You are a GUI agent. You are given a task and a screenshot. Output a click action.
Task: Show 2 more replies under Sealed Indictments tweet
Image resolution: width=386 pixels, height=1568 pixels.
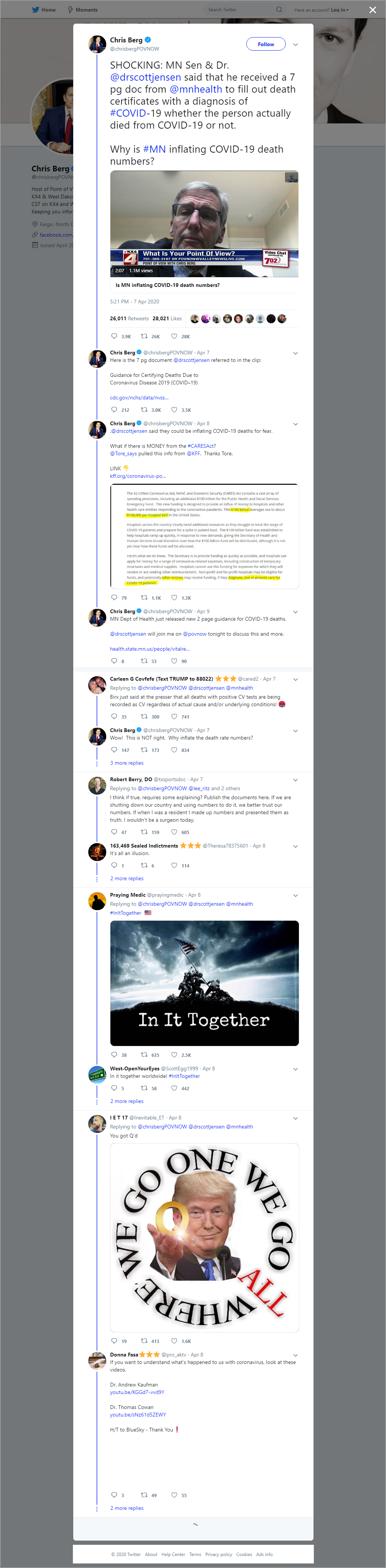(x=127, y=878)
